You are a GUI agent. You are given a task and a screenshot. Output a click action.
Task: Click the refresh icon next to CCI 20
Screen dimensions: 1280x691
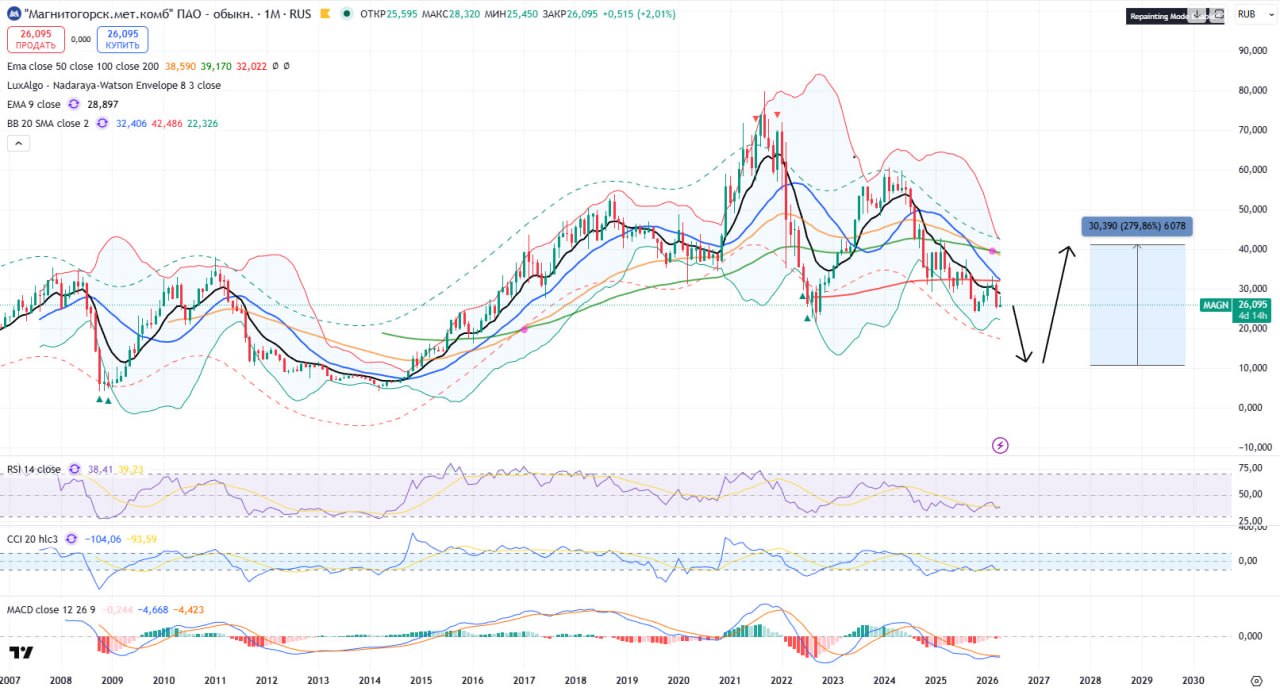(x=71, y=538)
